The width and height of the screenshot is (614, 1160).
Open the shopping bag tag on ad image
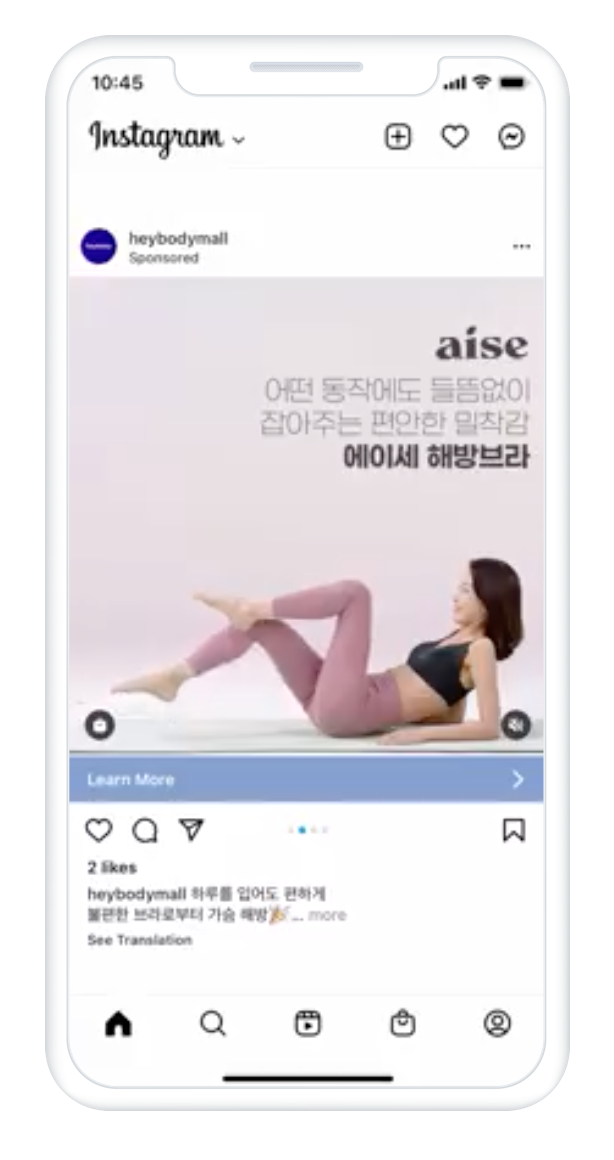(x=99, y=725)
